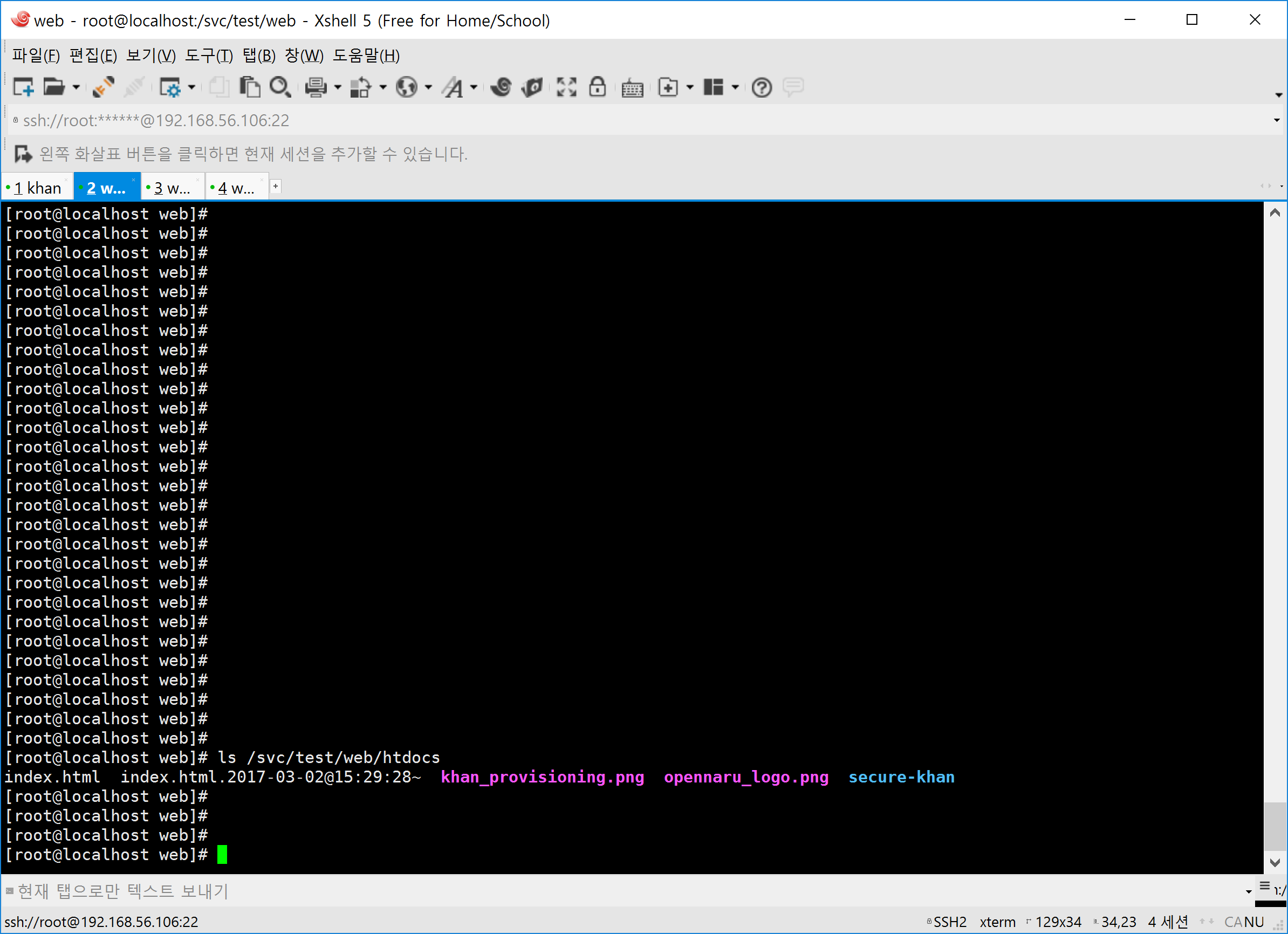Viewport: 1288px width, 934px height.
Task: Click the Reconnect plug icon
Action: (104, 87)
